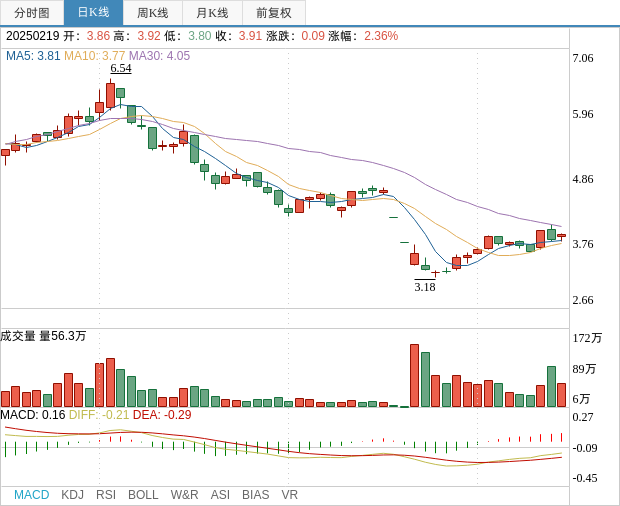The width and height of the screenshot is (620, 506).
Task: Open the VR indicator
Action: tap(290, 495)
